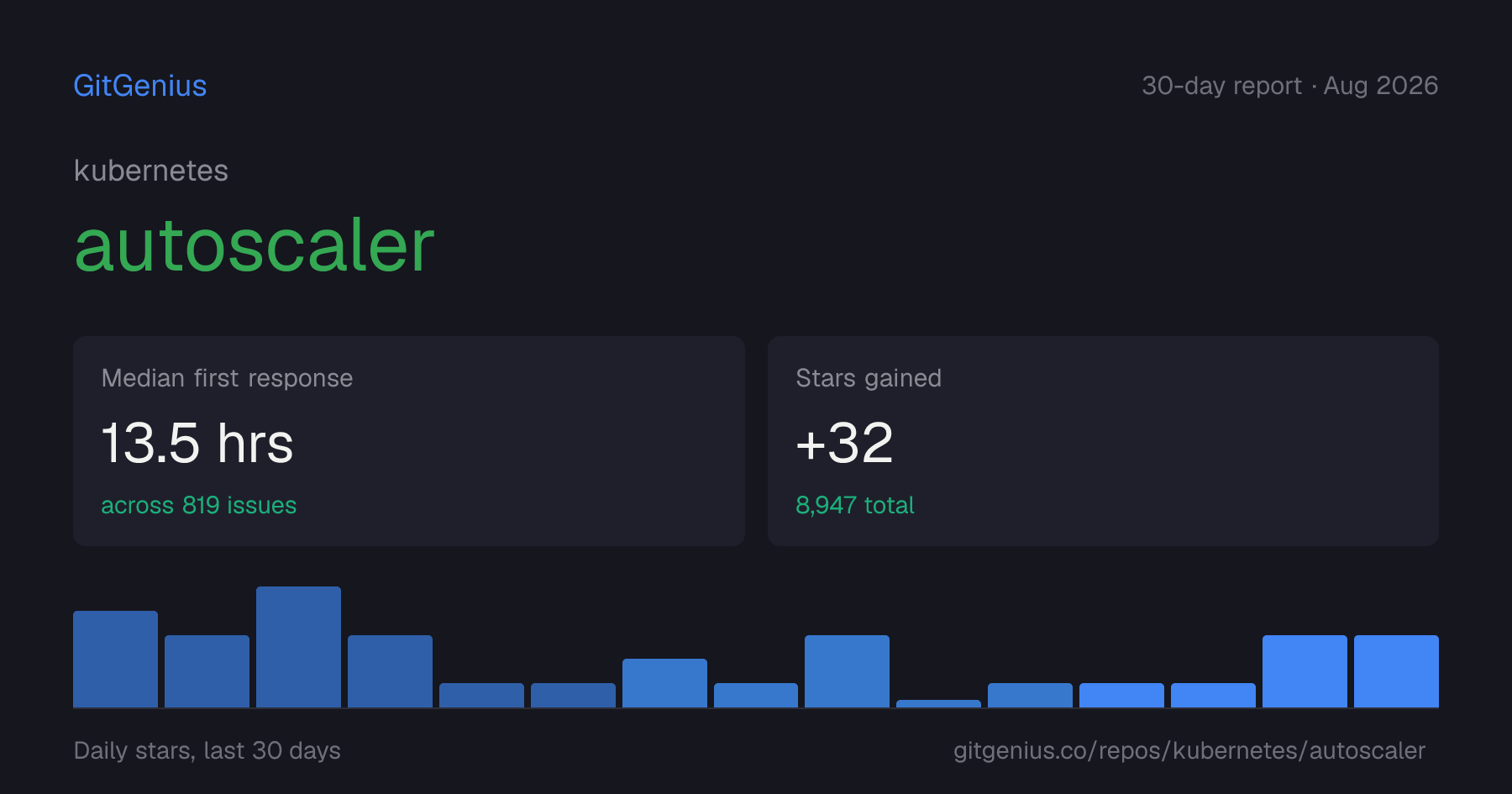
Task: Click the Median first response label
Action: tap(227, 378)
